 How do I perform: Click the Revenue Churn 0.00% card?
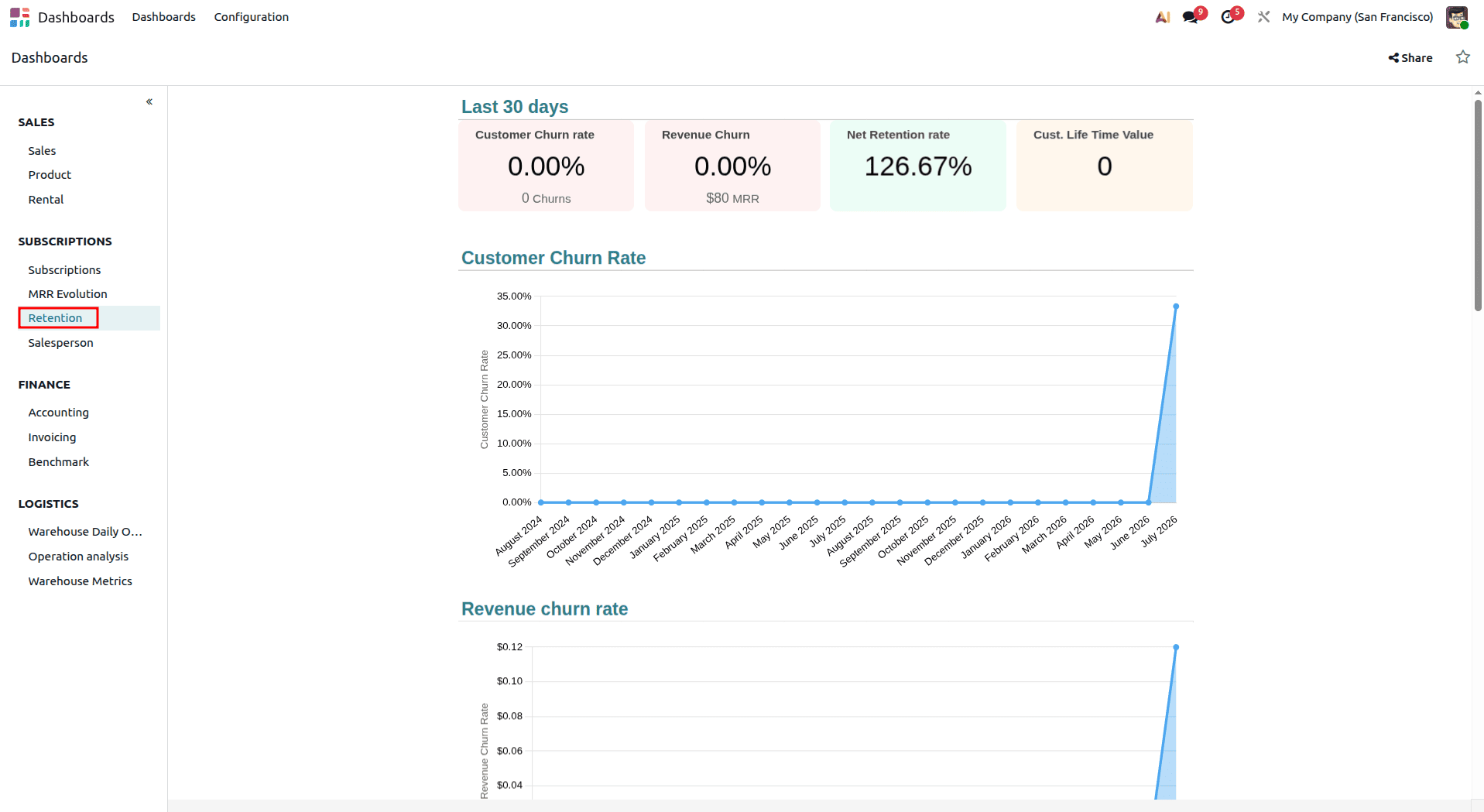coord(732,166)
